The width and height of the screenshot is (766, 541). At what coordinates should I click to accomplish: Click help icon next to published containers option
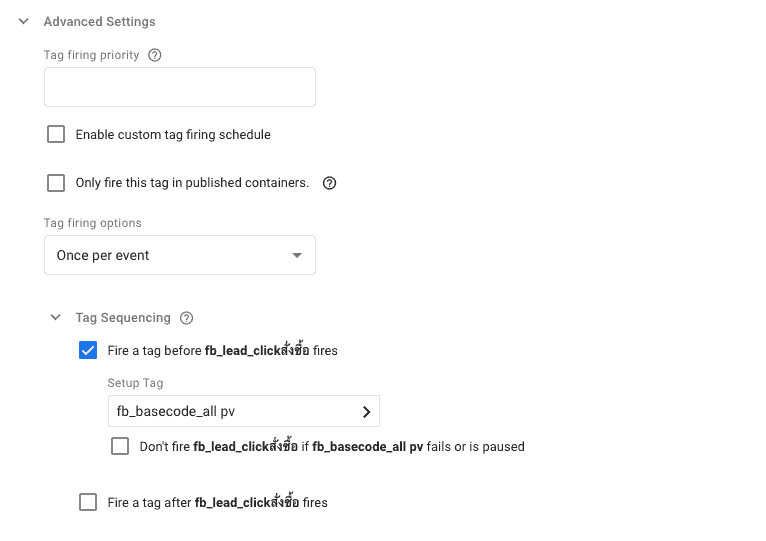pos(329,183)
